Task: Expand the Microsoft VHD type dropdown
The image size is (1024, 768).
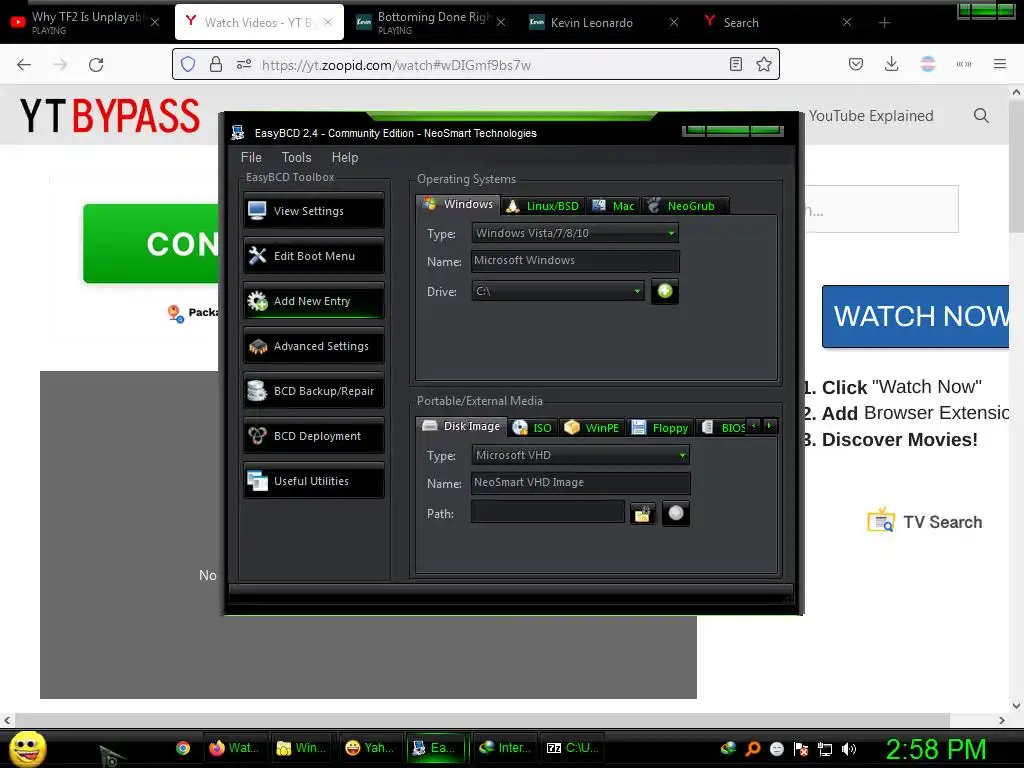Action: pos(580,455)
